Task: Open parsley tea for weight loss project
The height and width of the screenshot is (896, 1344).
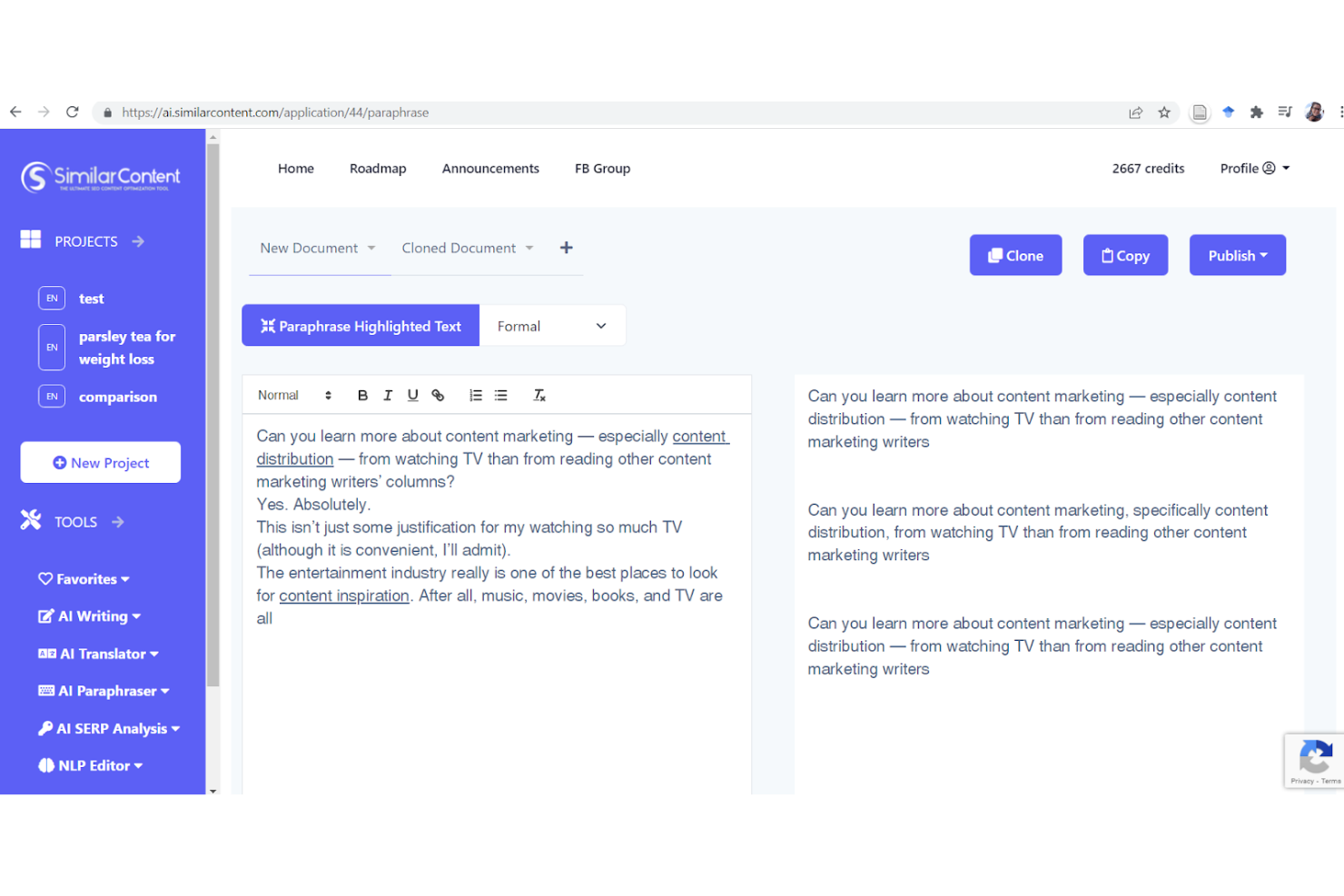Action: (127, 348)
